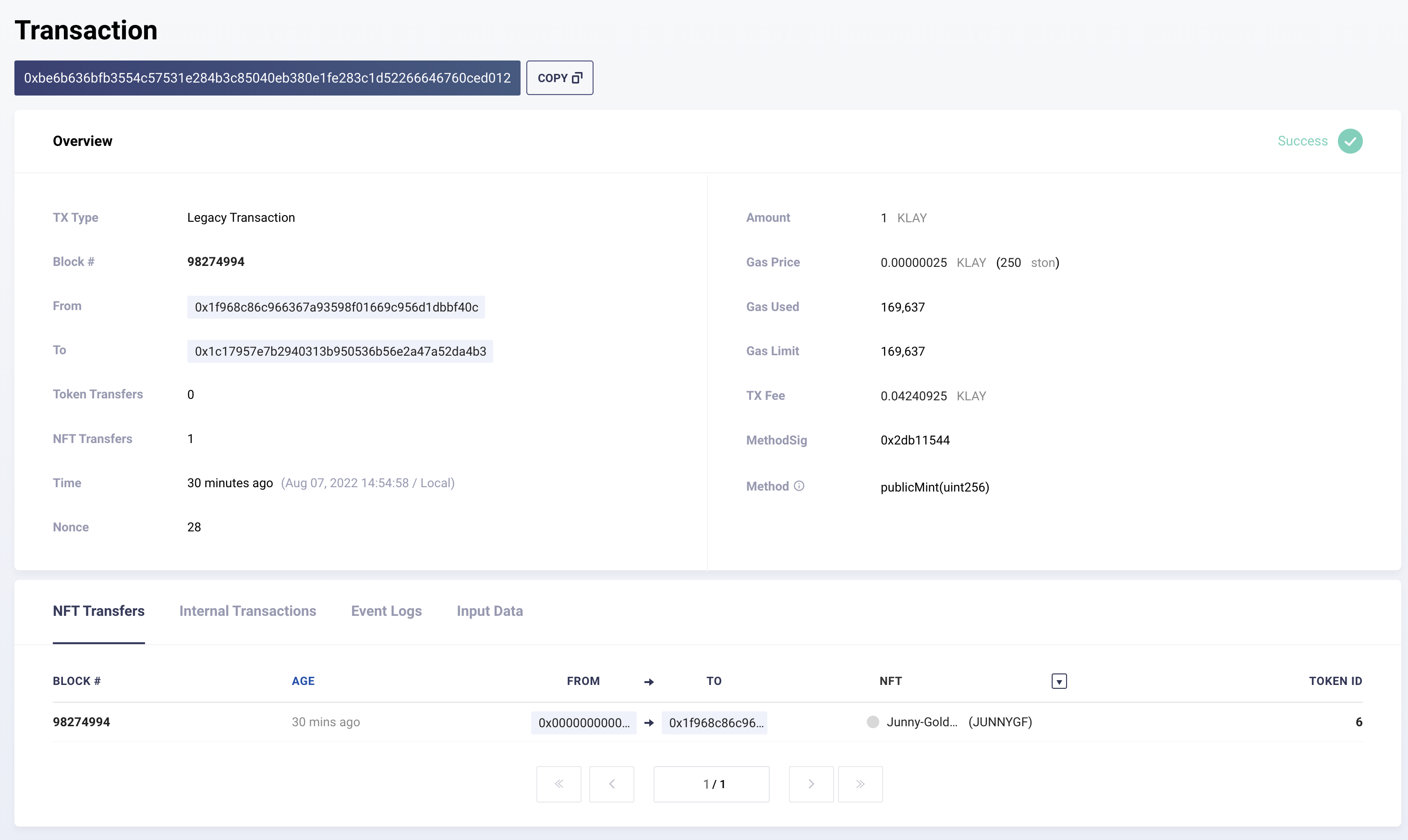Viewport: 1408px width, 840px height.
Task: Click the AGE column header
Action: pos(303,682)
